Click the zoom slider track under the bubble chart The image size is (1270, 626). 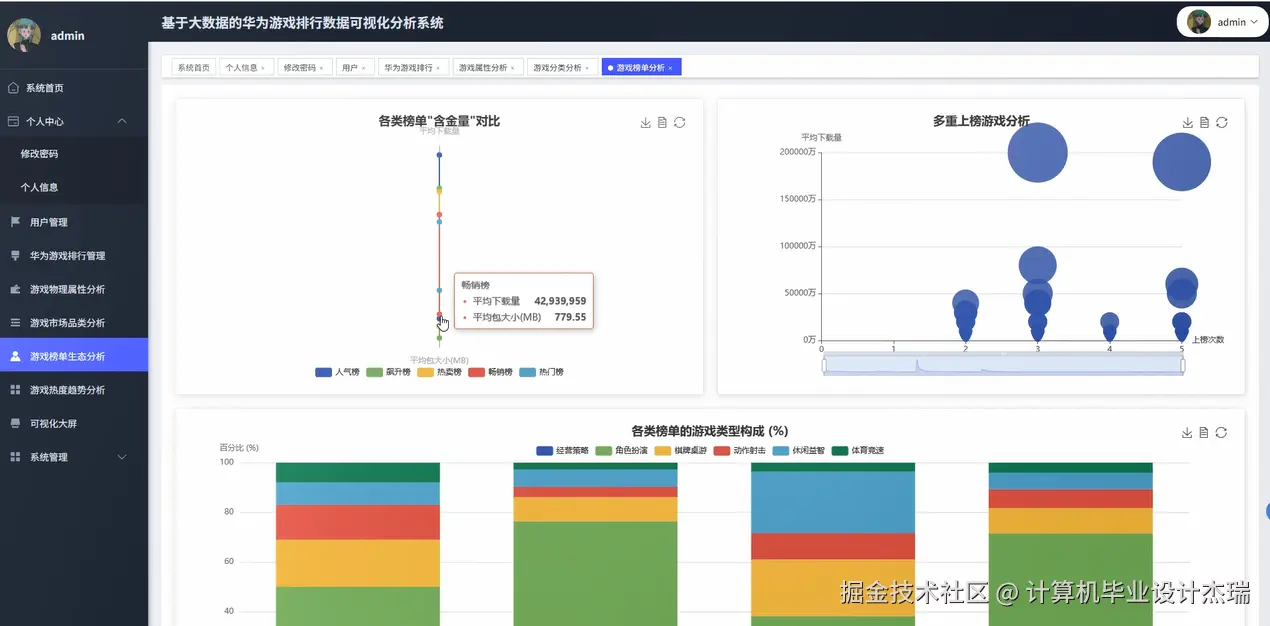tap(1004, 365)
